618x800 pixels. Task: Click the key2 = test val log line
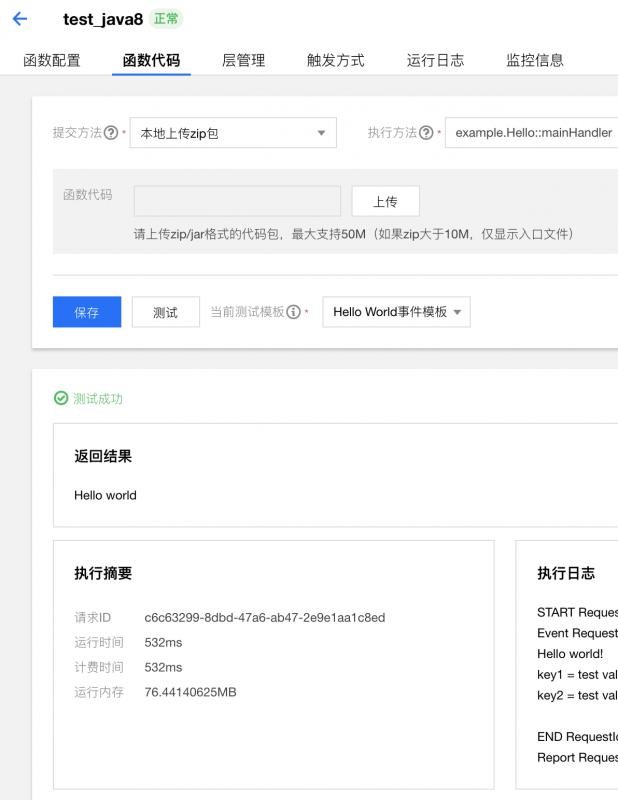coord(577,695)
